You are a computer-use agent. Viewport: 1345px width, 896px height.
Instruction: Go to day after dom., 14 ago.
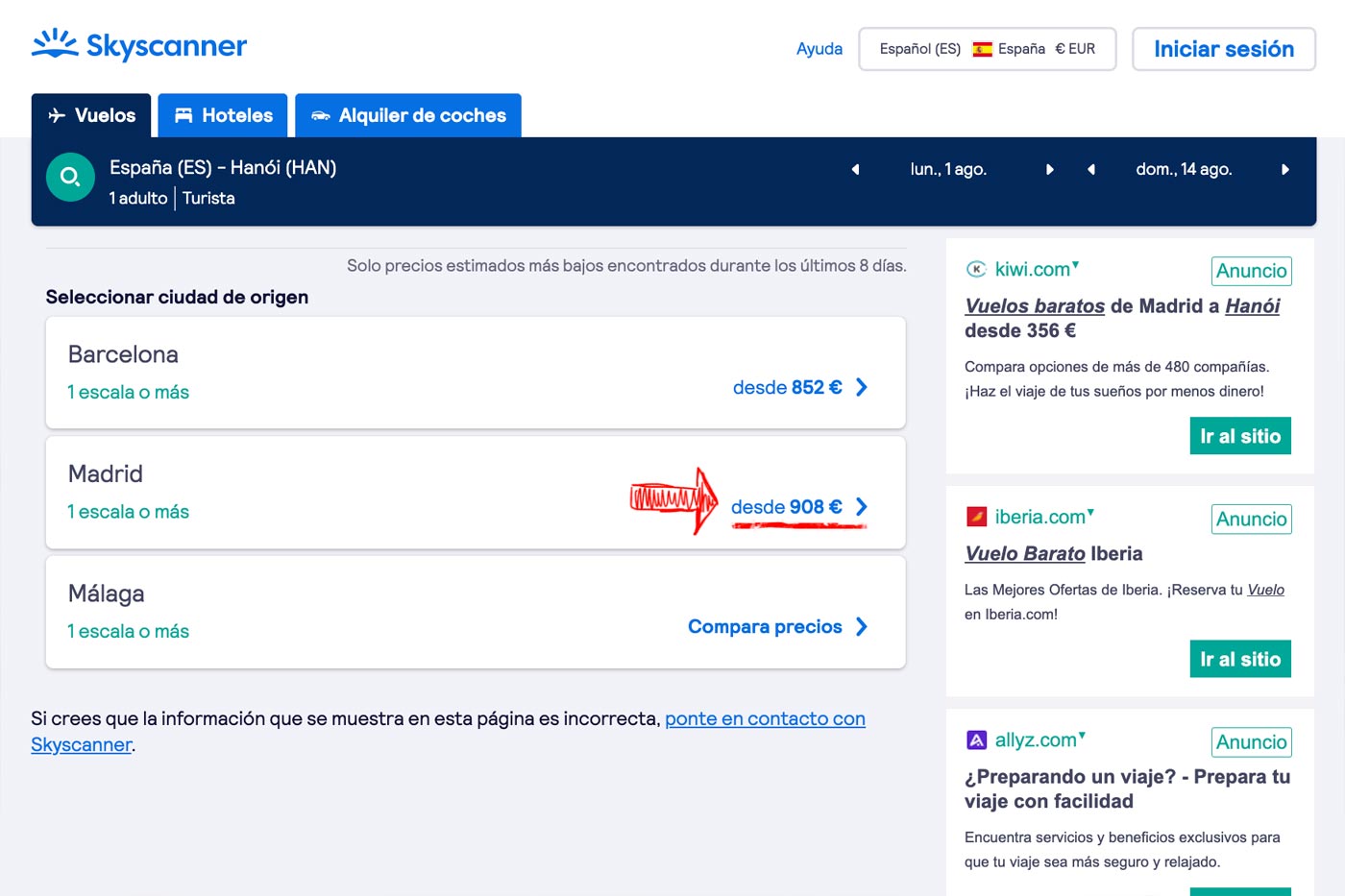(1285, 170)
